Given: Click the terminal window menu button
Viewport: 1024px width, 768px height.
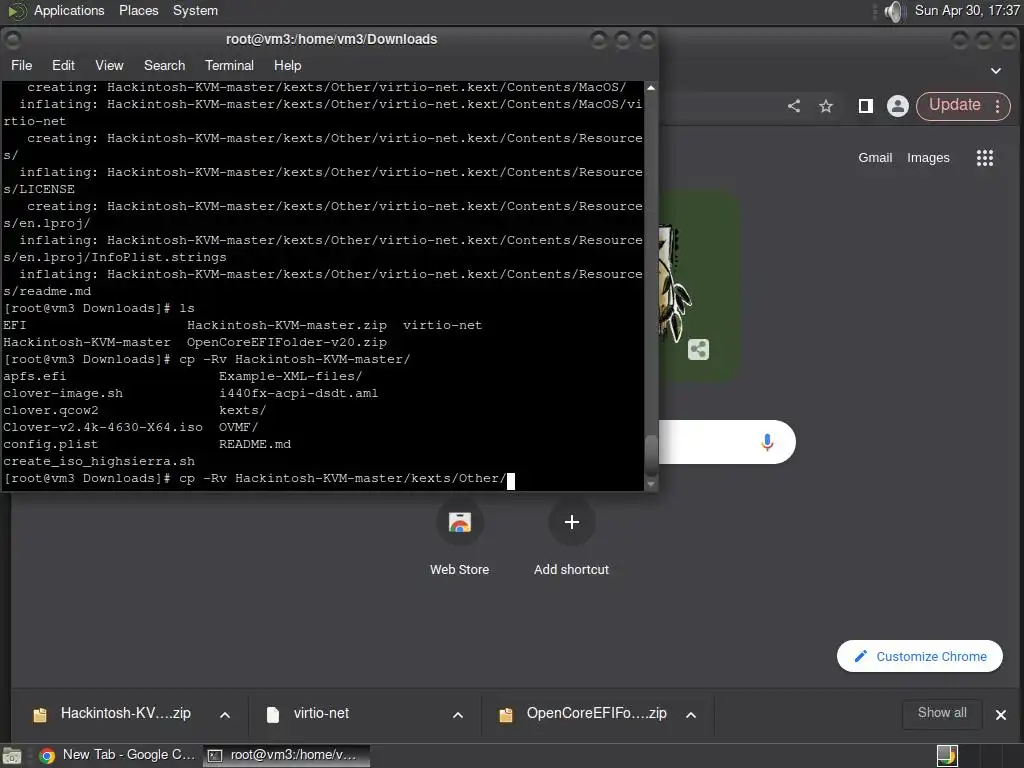Looking at the screenshot, I should coord(12,40).
